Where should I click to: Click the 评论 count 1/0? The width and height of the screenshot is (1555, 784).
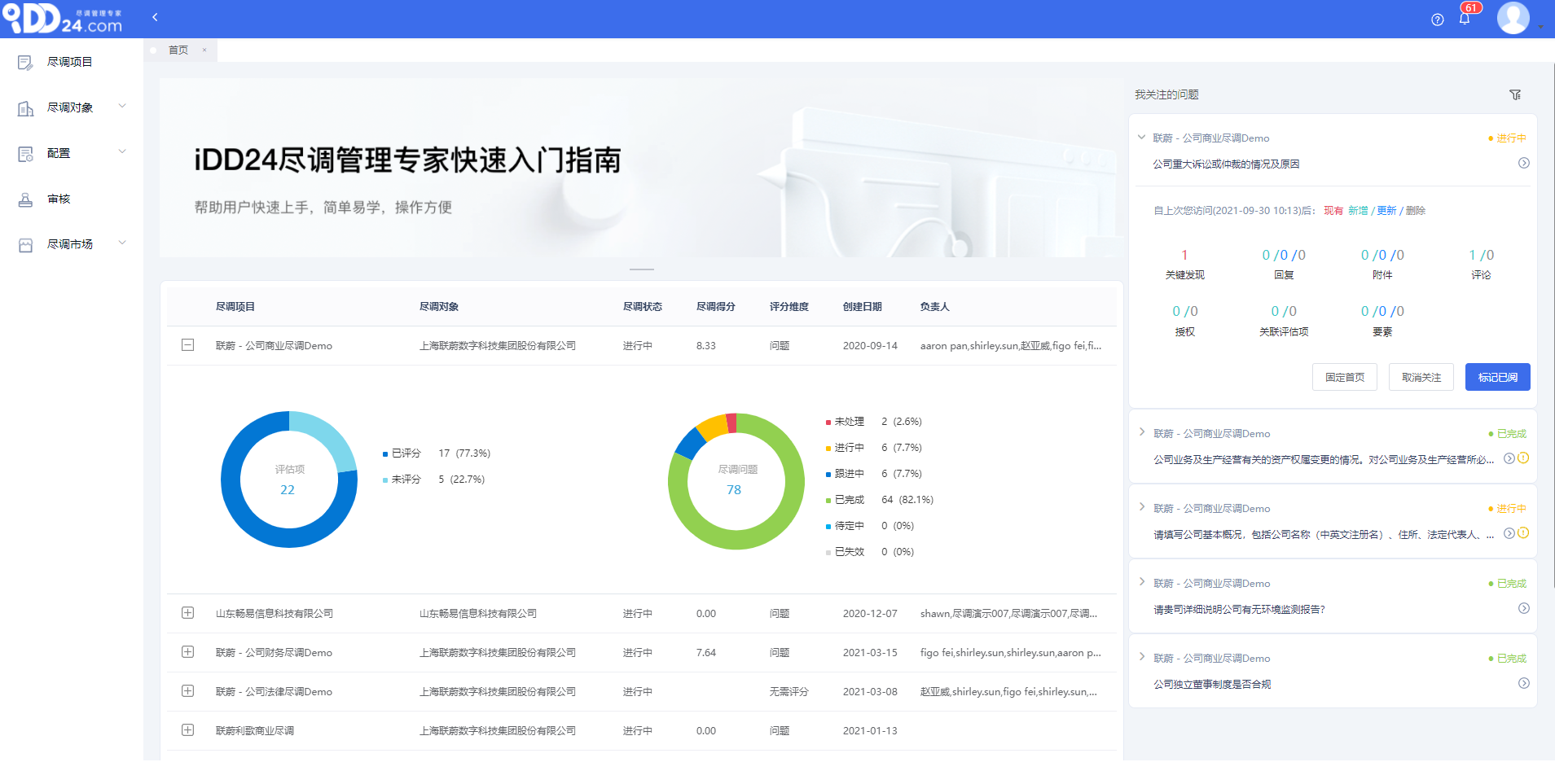1481,255
